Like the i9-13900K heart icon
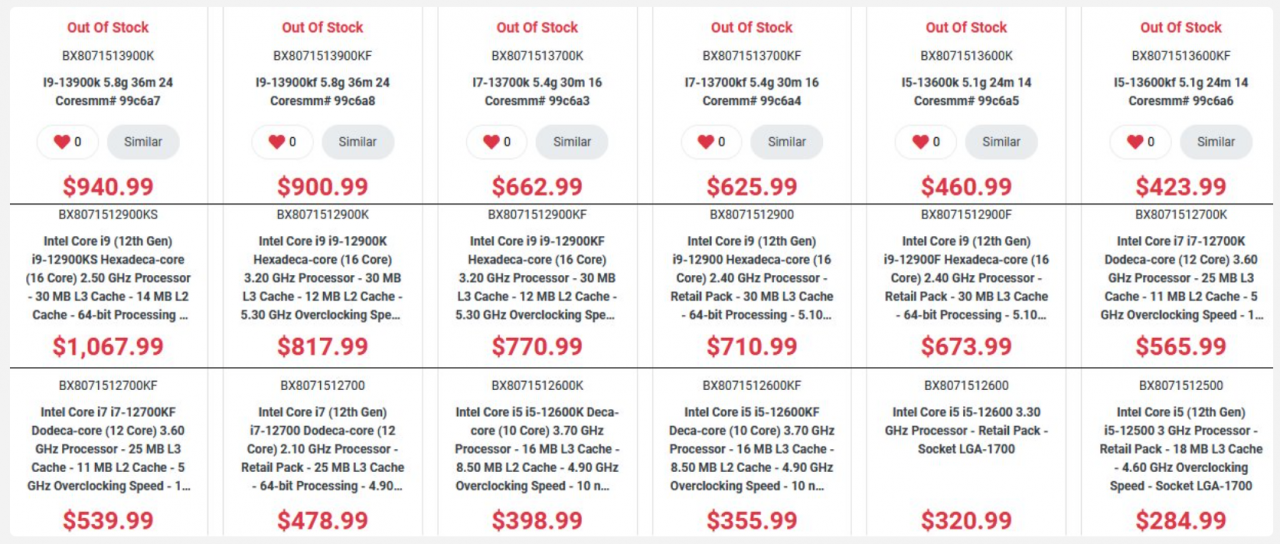Image resolution: width=1280 pixels, height=544 pixels. point(62,142)
